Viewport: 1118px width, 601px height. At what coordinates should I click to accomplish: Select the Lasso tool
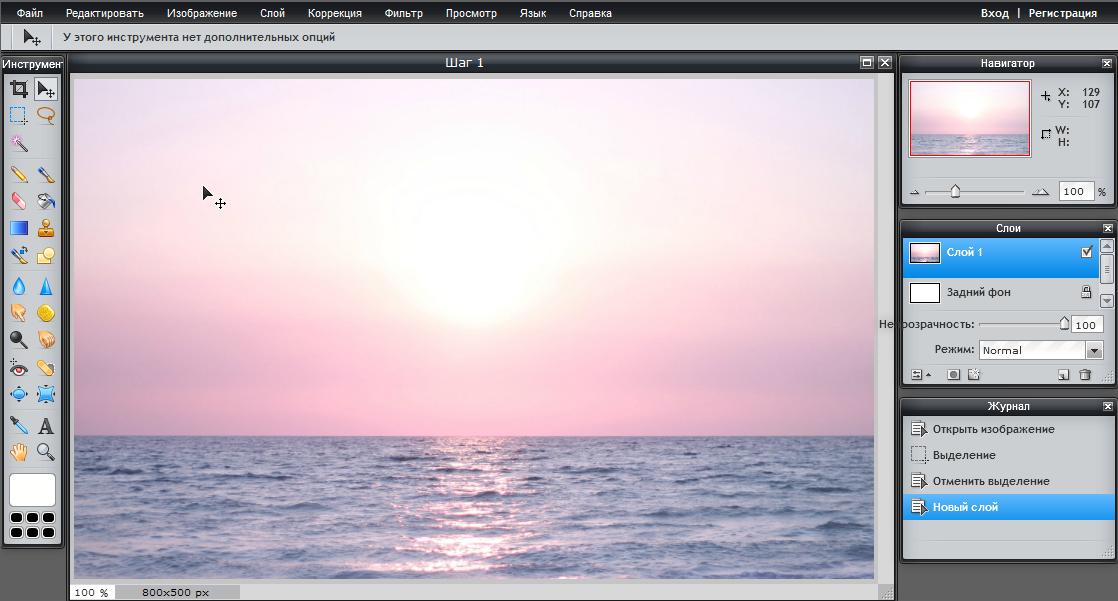coord(46,115)
